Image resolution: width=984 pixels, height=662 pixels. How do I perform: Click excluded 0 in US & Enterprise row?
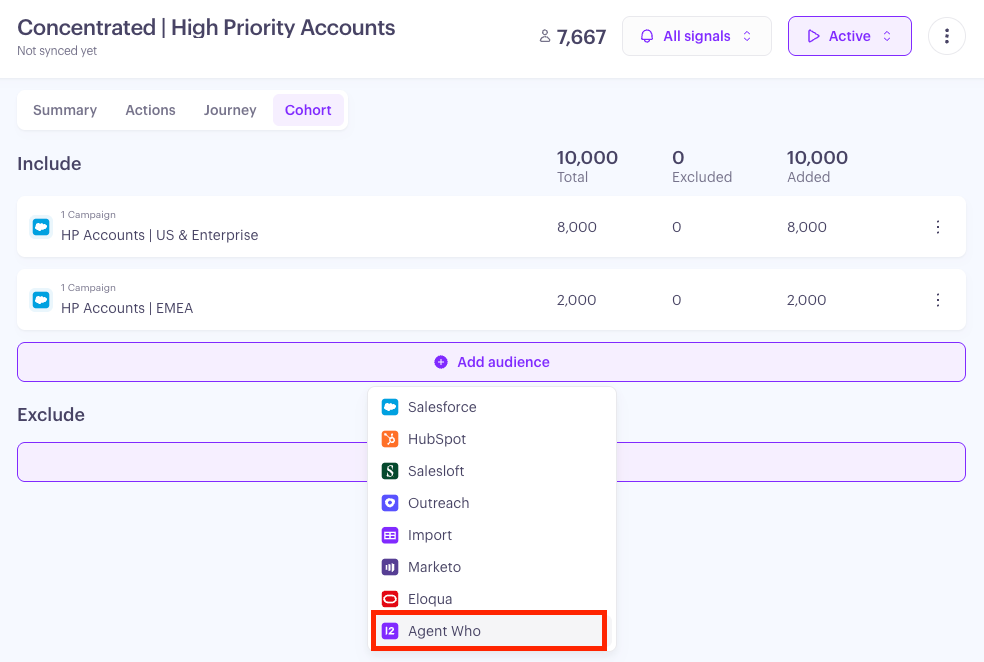[676, 227]
